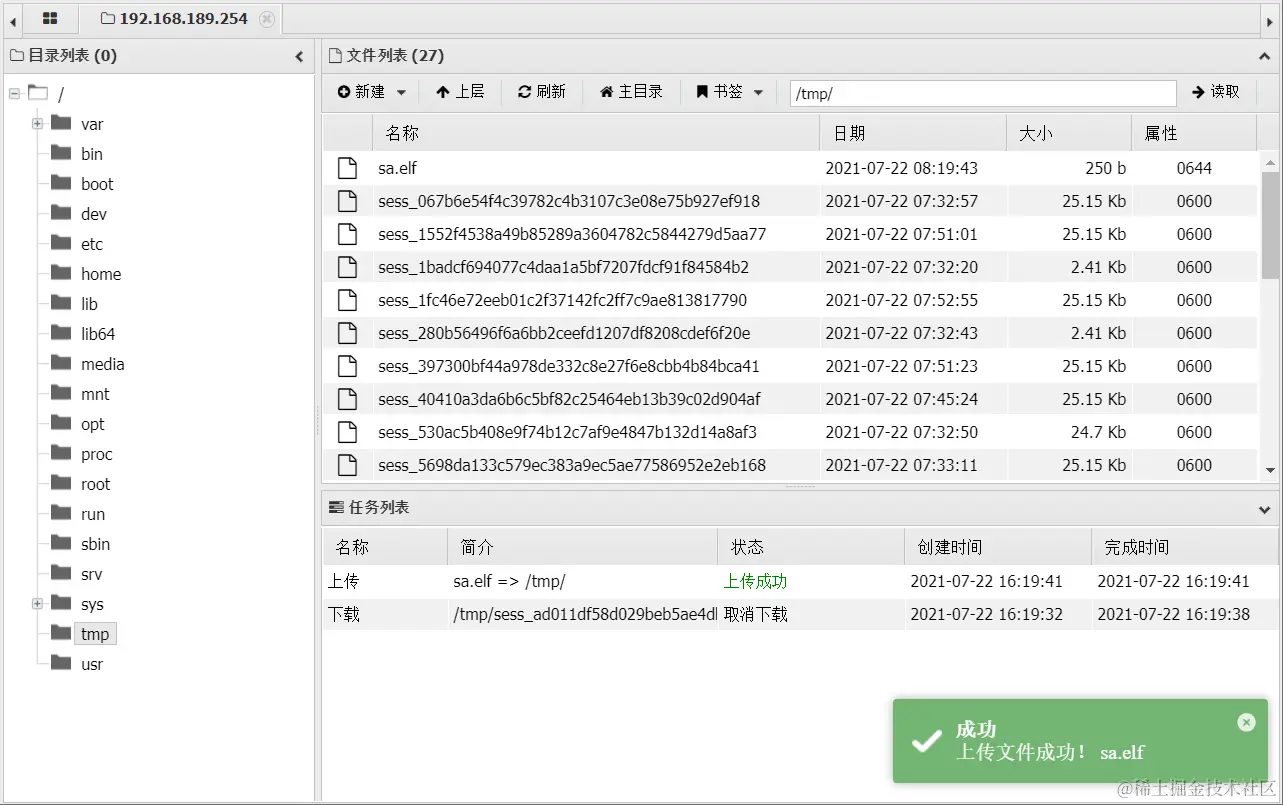Click the file list scrollbar thumb

click(1270, 224)
